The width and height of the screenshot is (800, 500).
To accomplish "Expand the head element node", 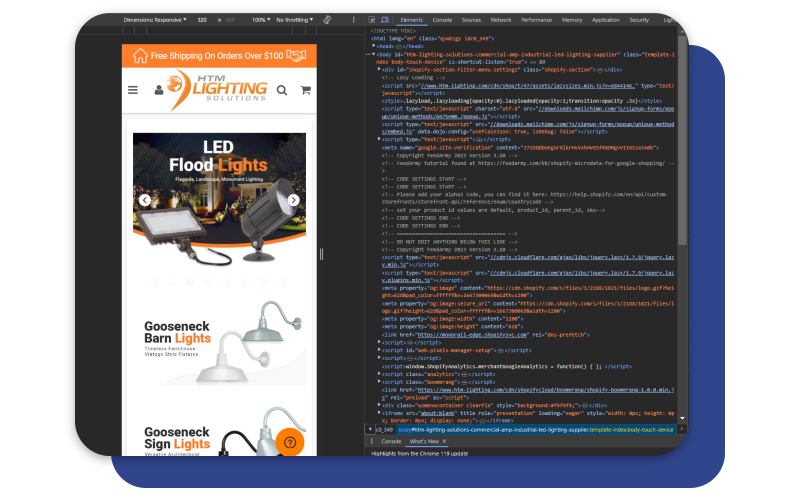I will coord(374,46).
